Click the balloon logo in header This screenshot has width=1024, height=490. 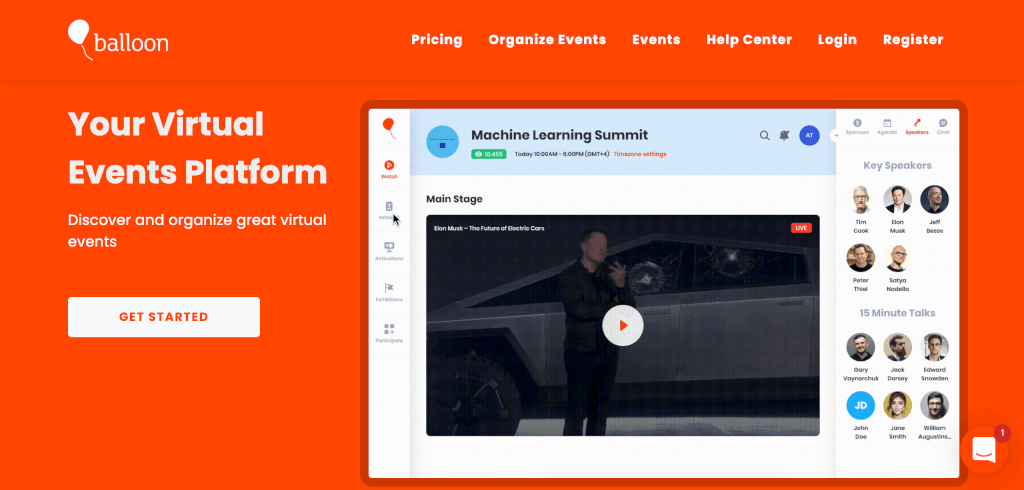[118, 39]
